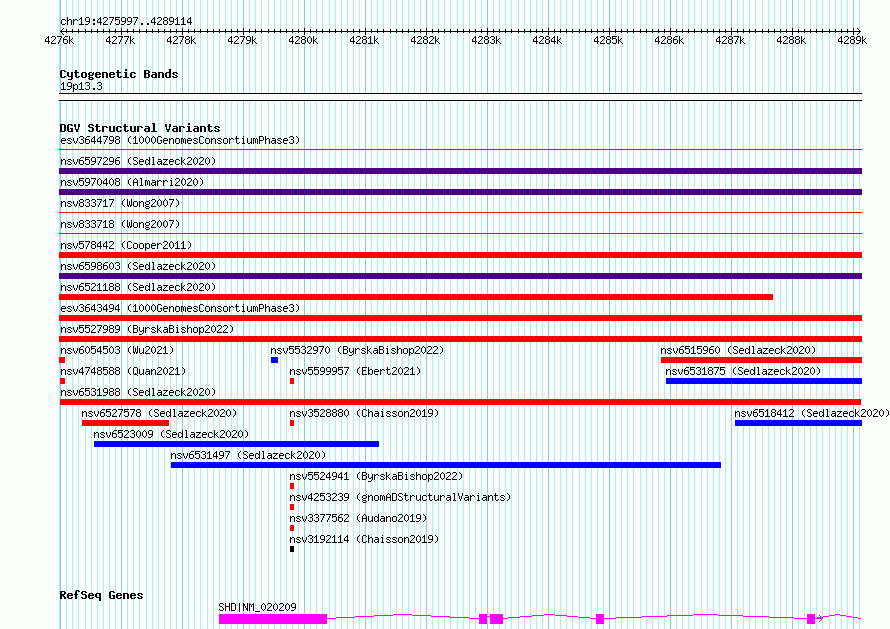Click the 4278k ruler tick label
Image resolution: width=890 pixels, height=629 pixels.
pos(181,40)
